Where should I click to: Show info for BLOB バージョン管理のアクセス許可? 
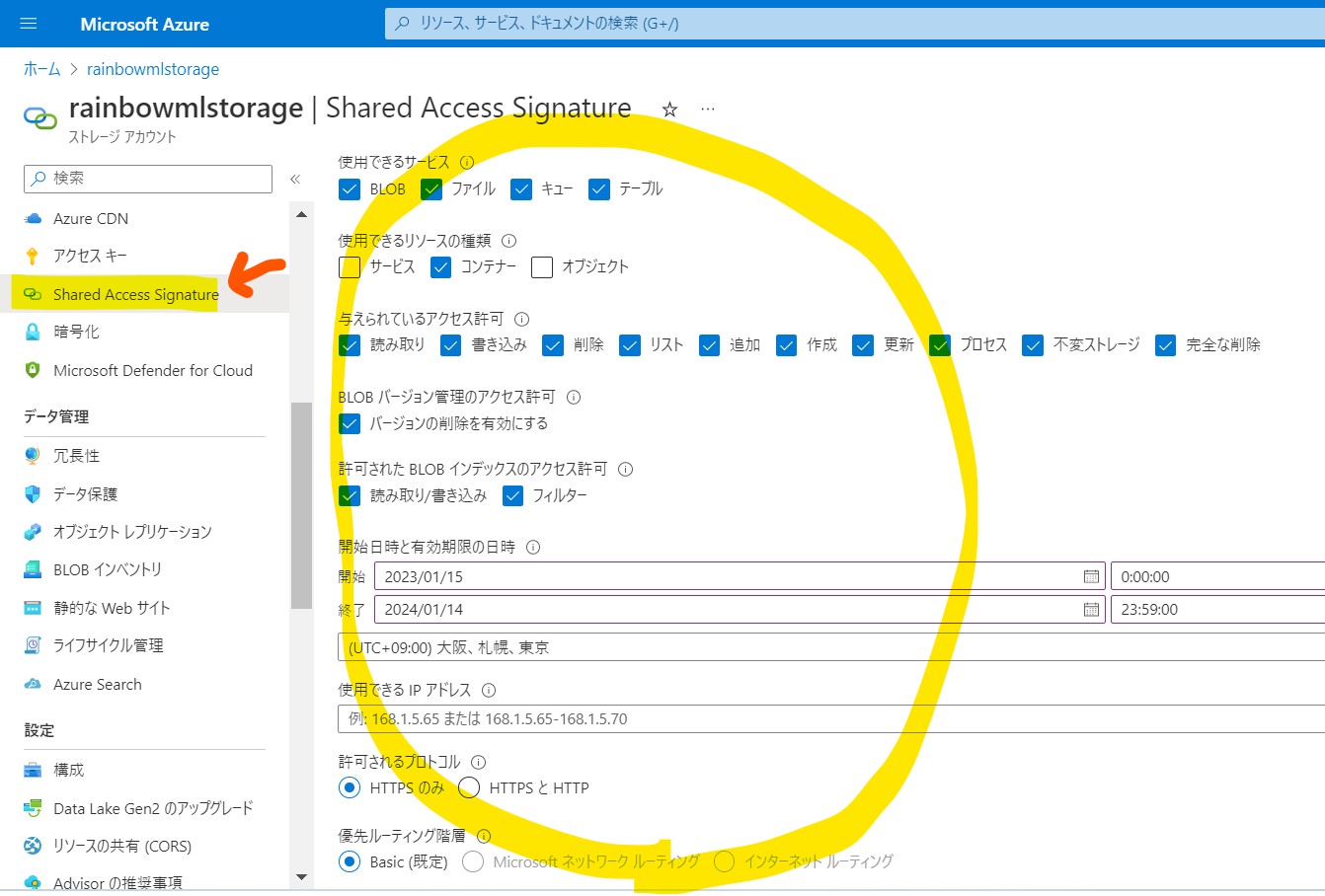574,397
